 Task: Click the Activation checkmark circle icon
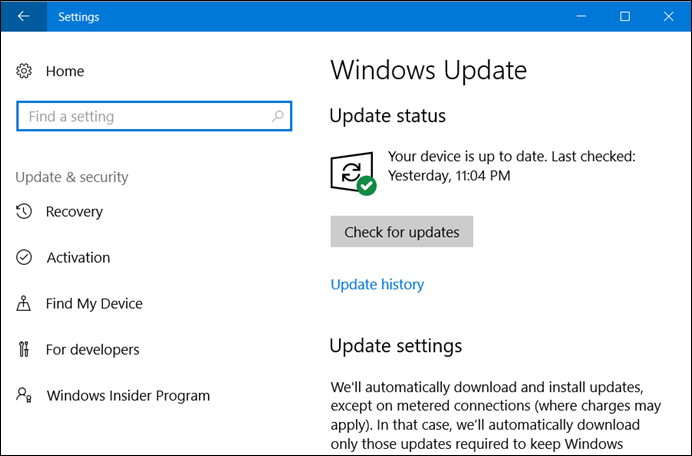click(x=24, y=257)
